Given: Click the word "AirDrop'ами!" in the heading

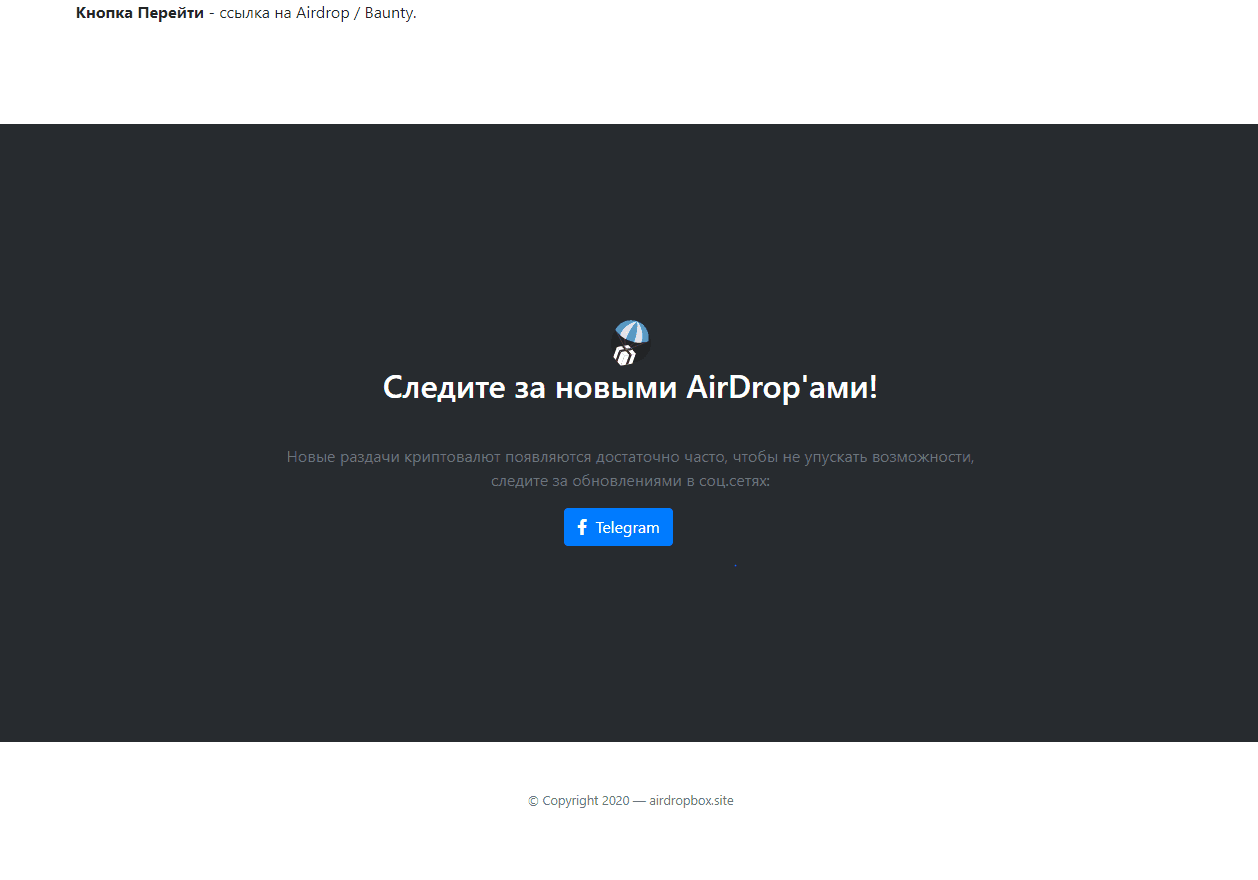Looking at the screenshot, I should click(x=781, y=387).
